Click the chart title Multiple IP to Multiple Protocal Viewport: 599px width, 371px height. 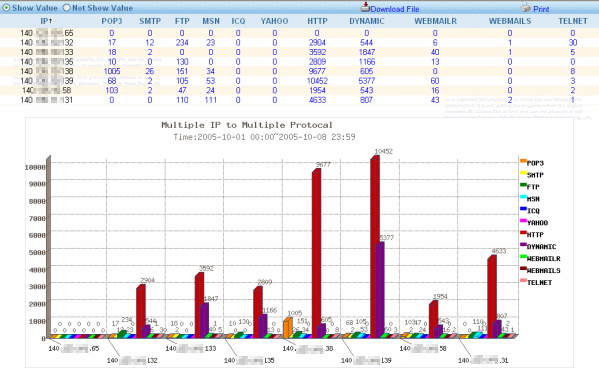pyautogui.click(x=247, y=125)
